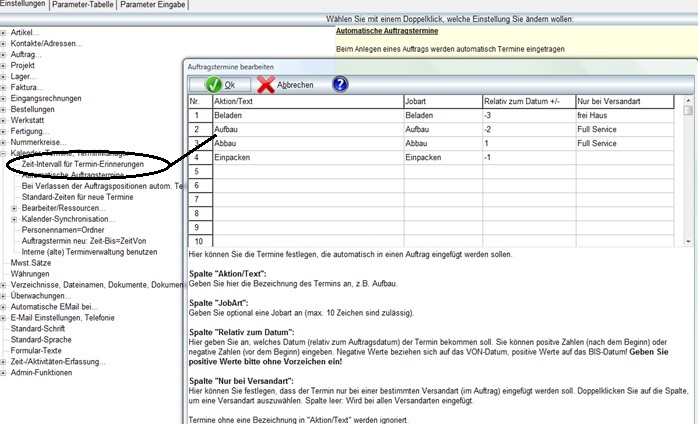The image size is (698, 424).
Task: Click the table scrollbar up arrow
Action: click(x=688, y=101)
